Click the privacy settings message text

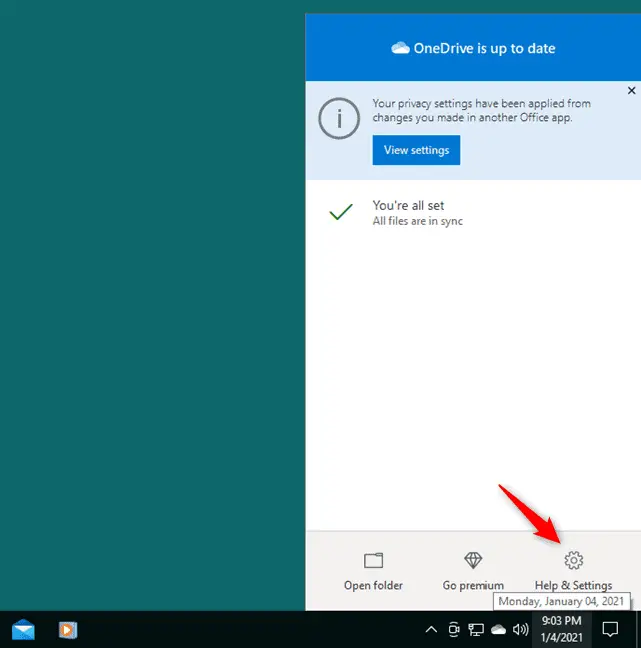point(481,110)
